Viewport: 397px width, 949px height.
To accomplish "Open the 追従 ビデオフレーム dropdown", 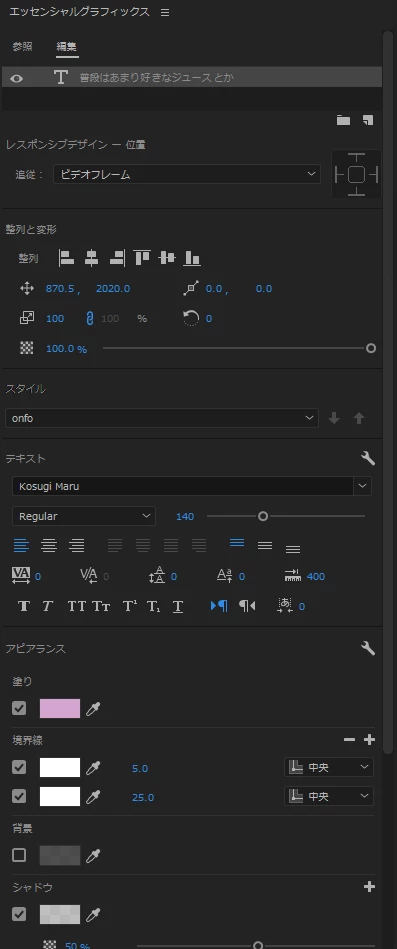I will [186, 174].
